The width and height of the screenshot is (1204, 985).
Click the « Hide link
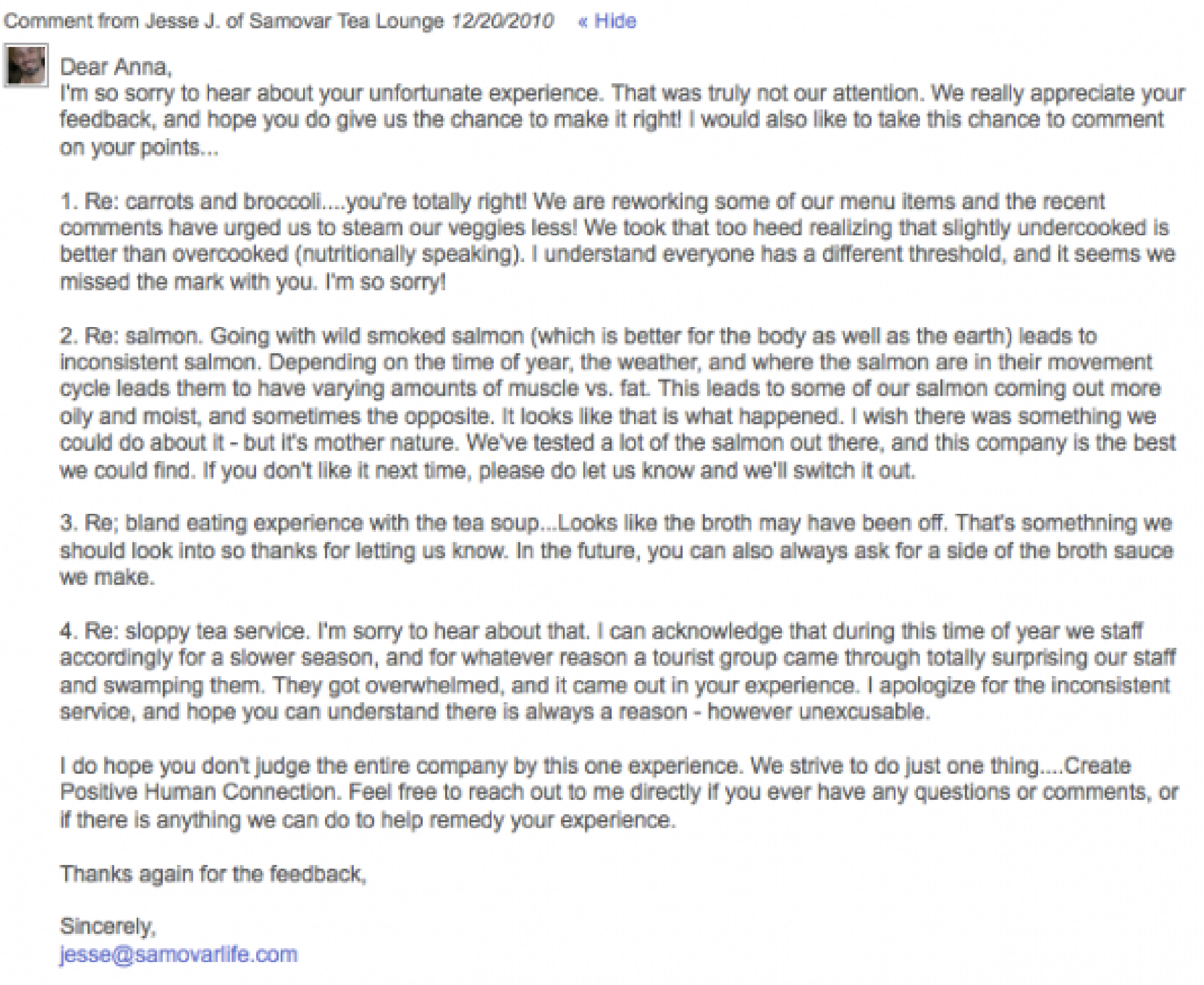(x=607, y=21)
